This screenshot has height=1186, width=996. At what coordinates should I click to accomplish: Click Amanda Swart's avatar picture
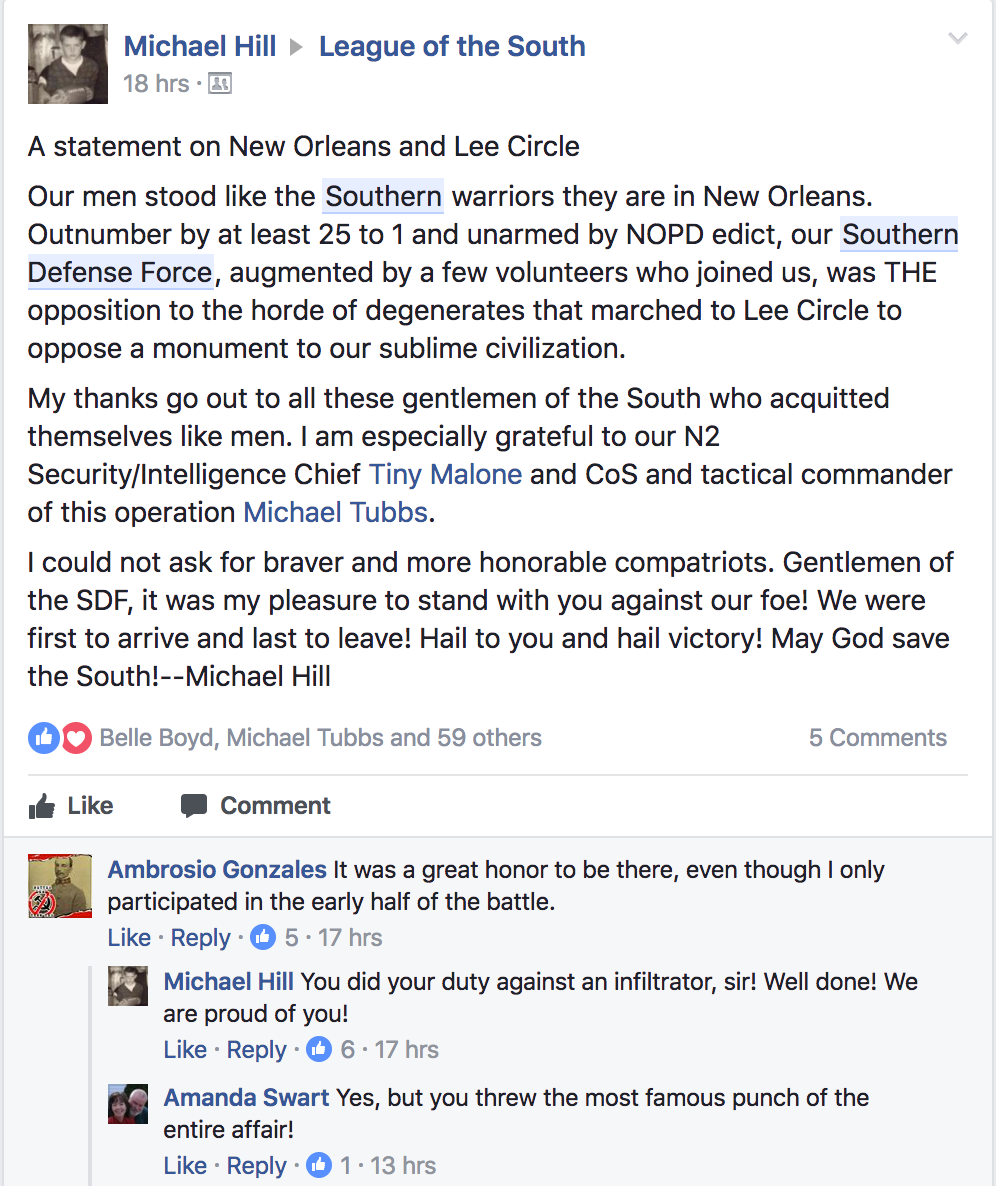pyautogui.click(x=128, y=1104)
